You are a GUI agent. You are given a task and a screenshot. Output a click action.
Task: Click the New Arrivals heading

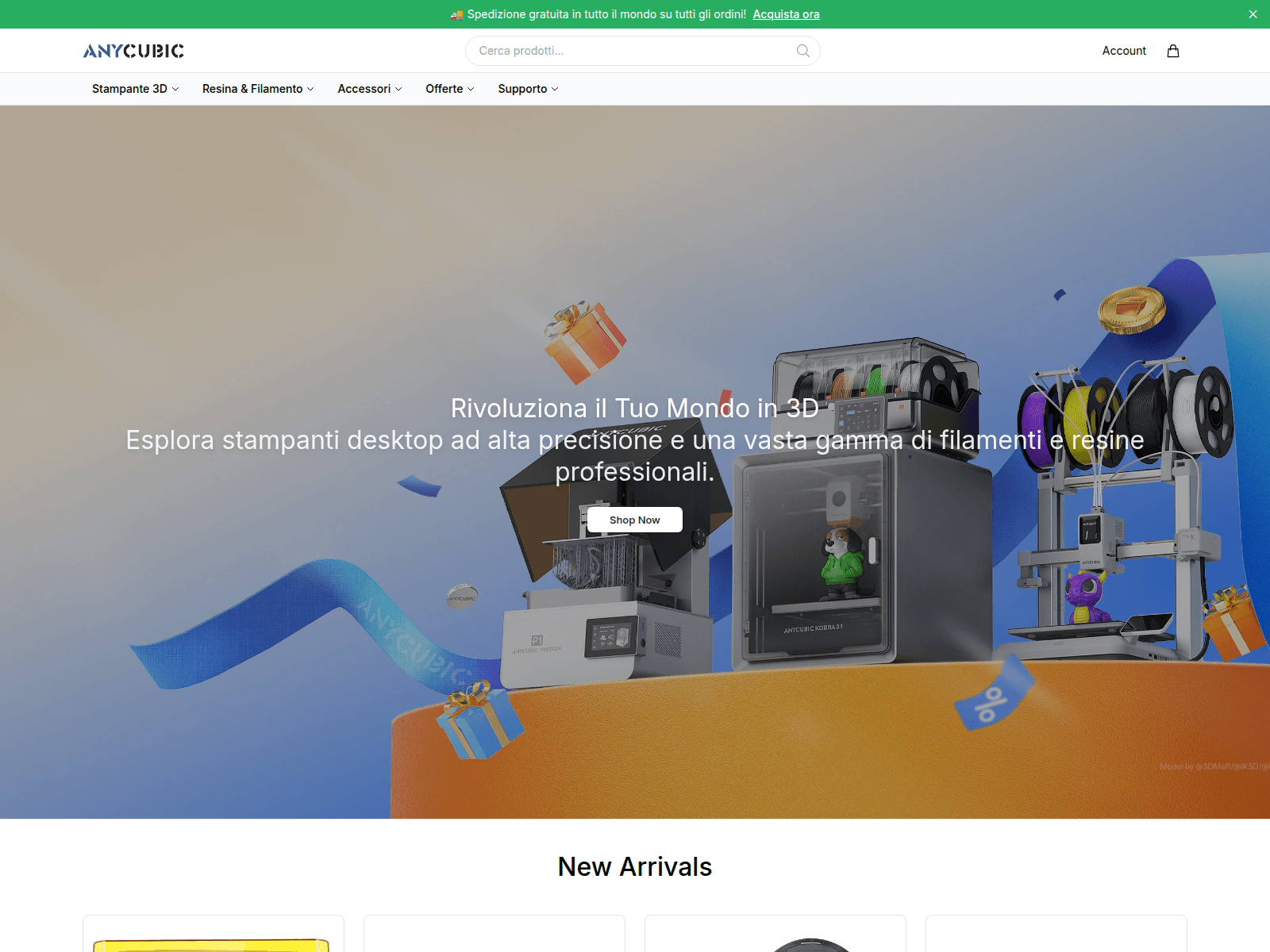tap(635, 866)
